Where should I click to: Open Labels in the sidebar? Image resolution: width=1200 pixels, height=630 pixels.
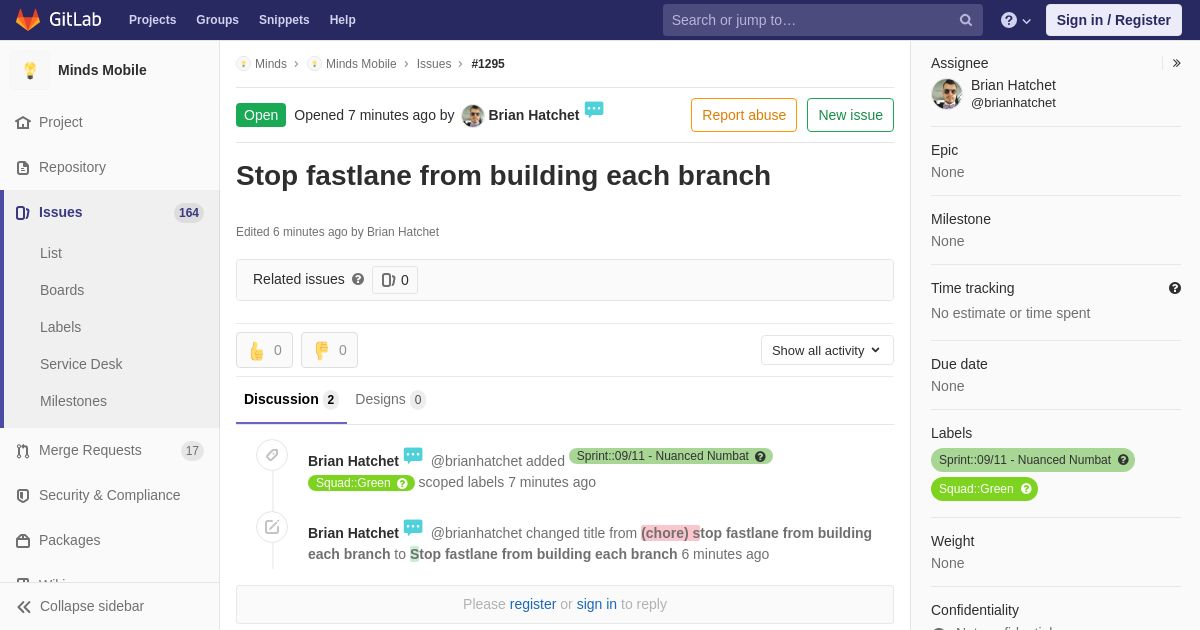[x=61, y=327]
